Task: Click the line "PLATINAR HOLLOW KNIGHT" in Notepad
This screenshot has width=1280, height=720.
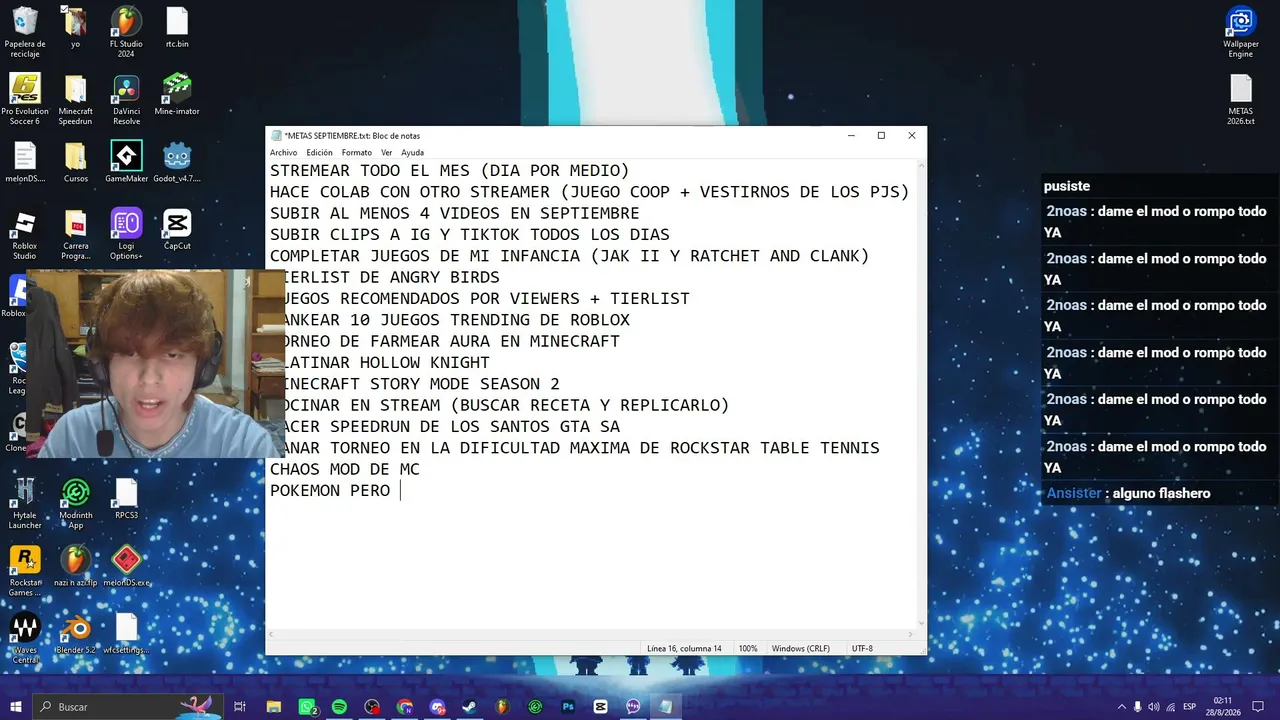Action: (x=380, y=363)
